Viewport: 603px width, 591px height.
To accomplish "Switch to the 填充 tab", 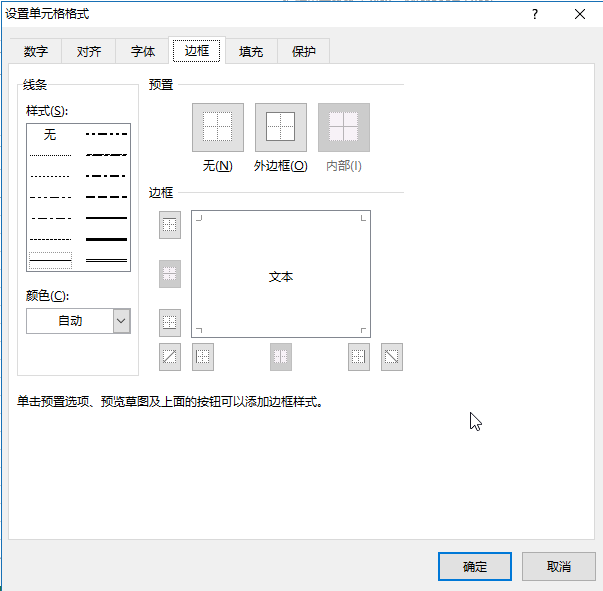I will click(x=251, y=52).
